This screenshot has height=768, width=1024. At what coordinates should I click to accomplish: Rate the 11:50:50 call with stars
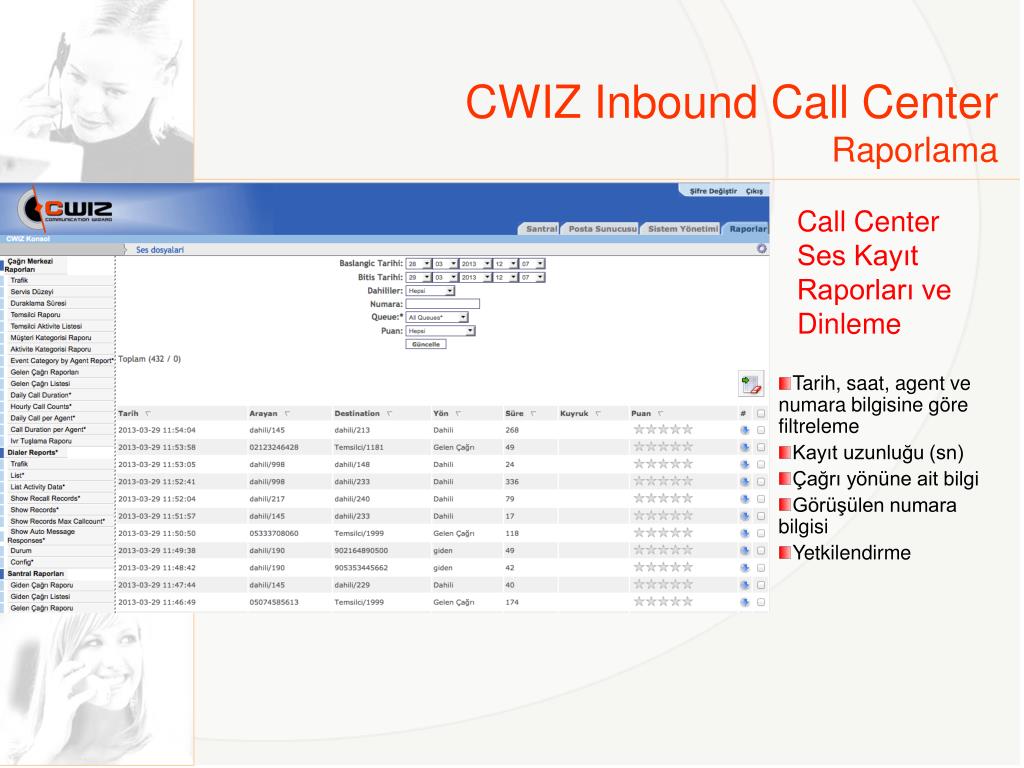coord(663,533)
